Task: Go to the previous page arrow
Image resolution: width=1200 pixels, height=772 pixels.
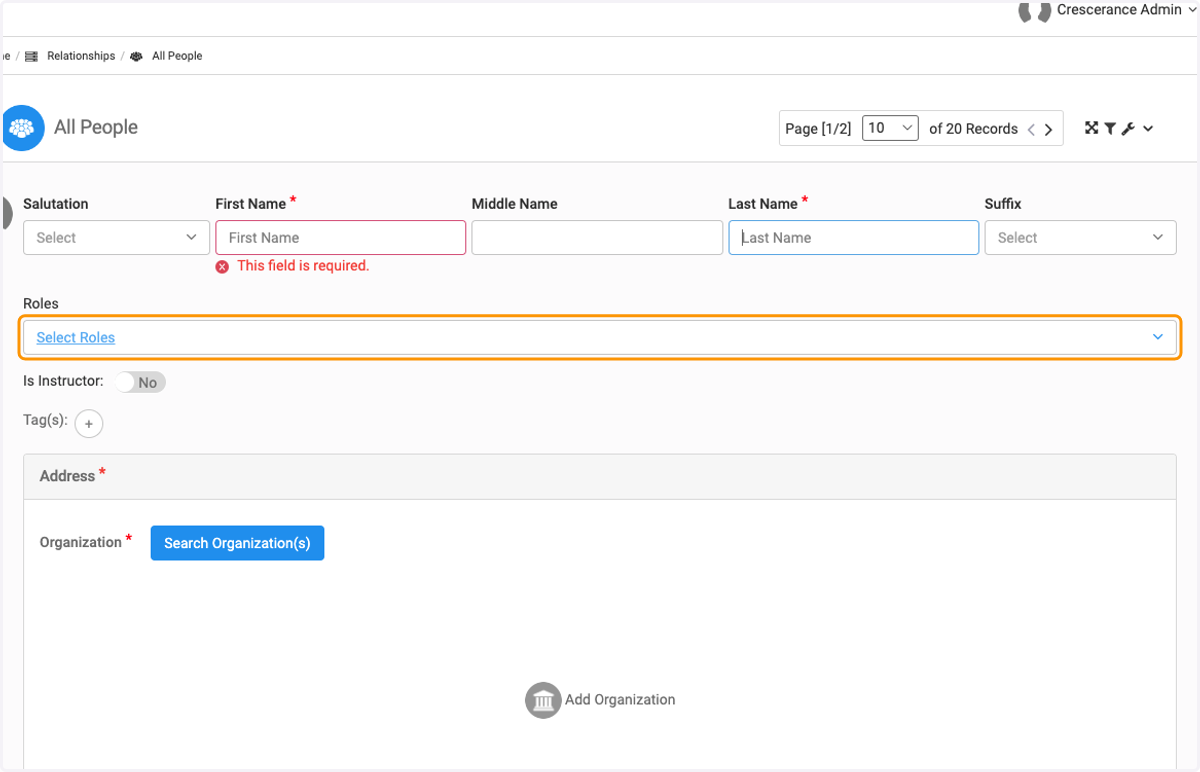Action: tap(1031, 129)
